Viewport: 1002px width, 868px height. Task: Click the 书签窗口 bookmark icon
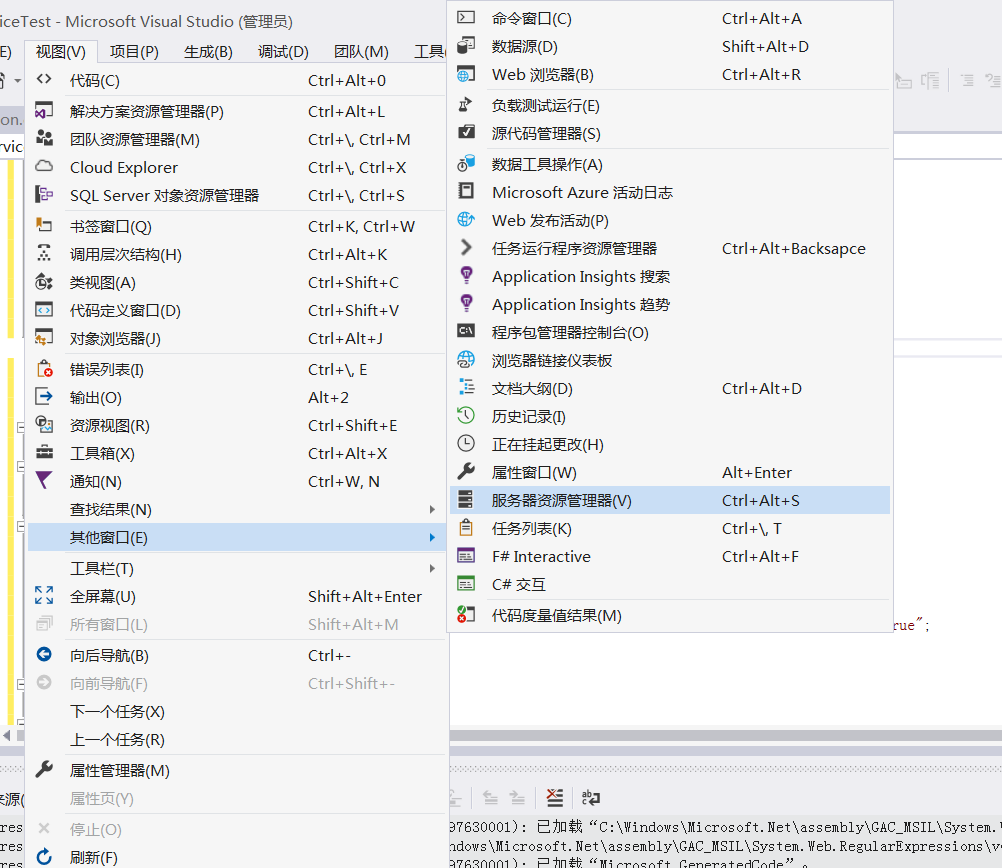(43, 225)
